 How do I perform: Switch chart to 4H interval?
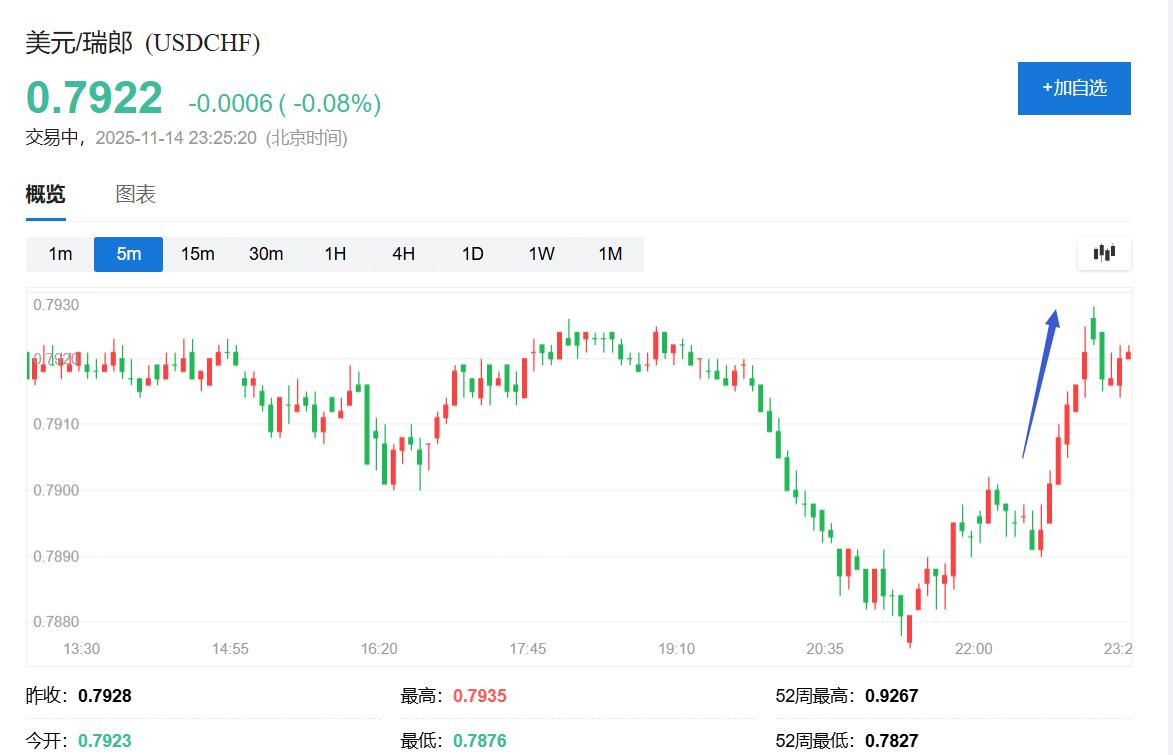point(403,254)
